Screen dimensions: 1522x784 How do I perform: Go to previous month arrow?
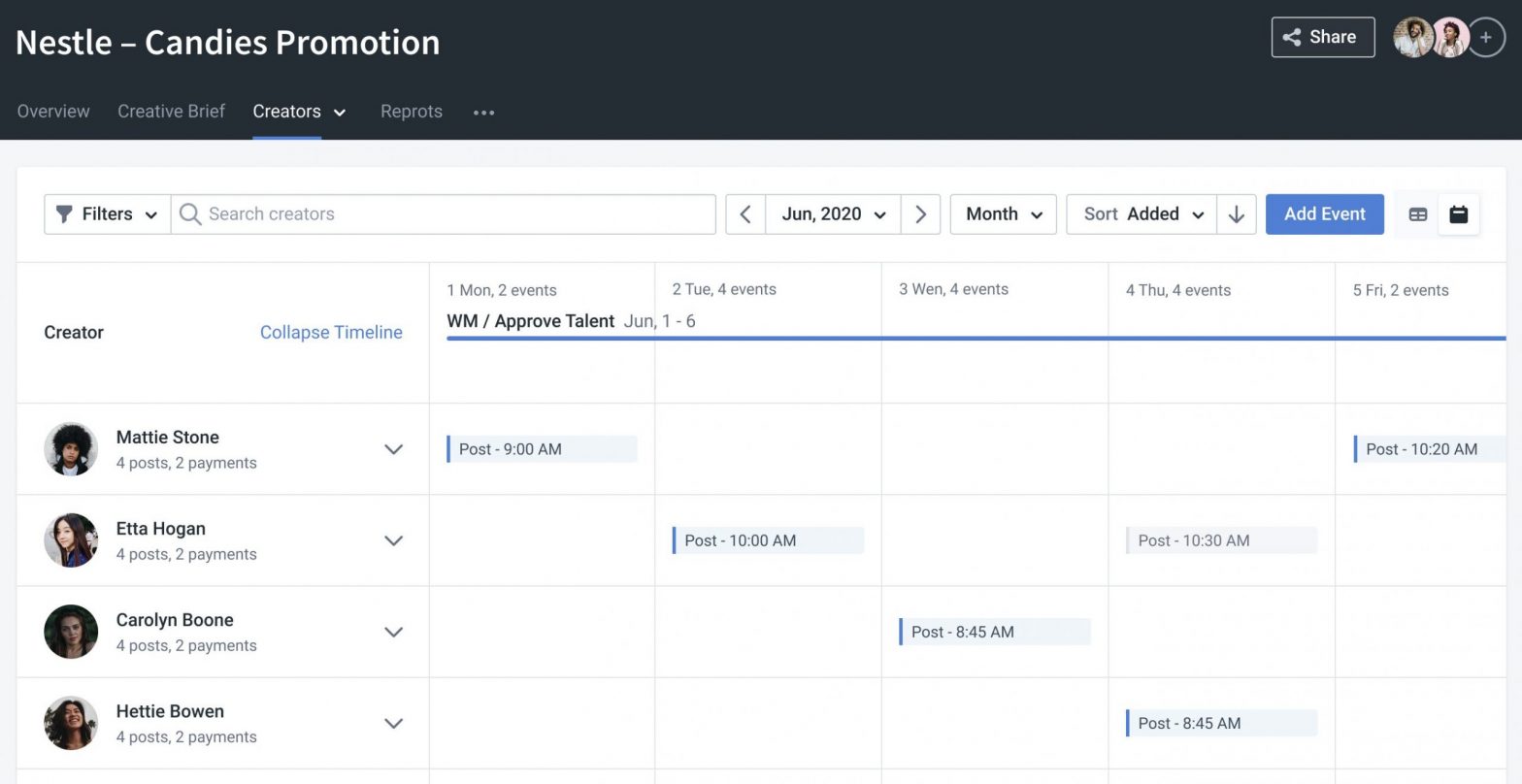(x=745, y=214)
